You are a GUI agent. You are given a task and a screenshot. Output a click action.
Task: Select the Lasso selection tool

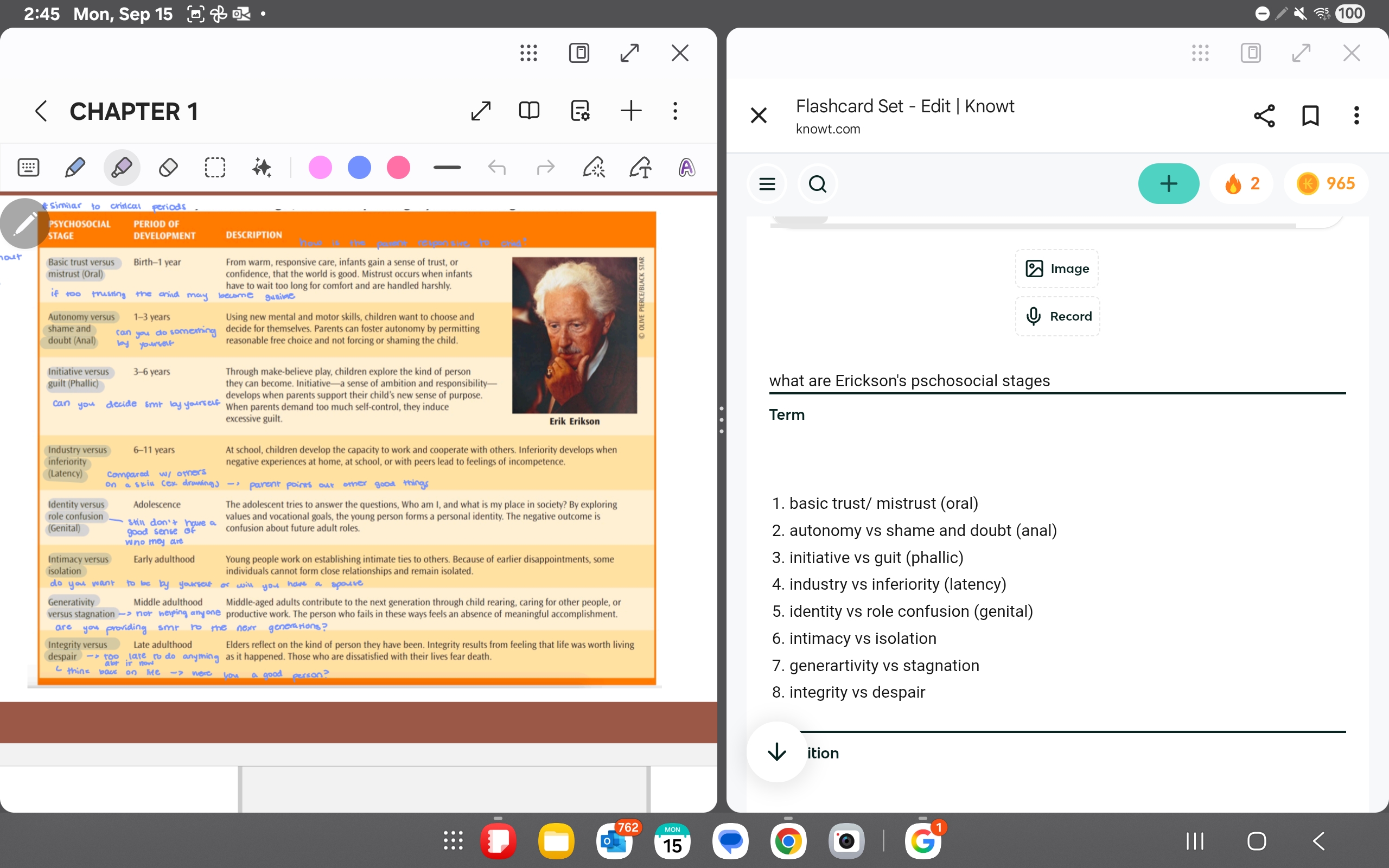click(x=215, y=168)
